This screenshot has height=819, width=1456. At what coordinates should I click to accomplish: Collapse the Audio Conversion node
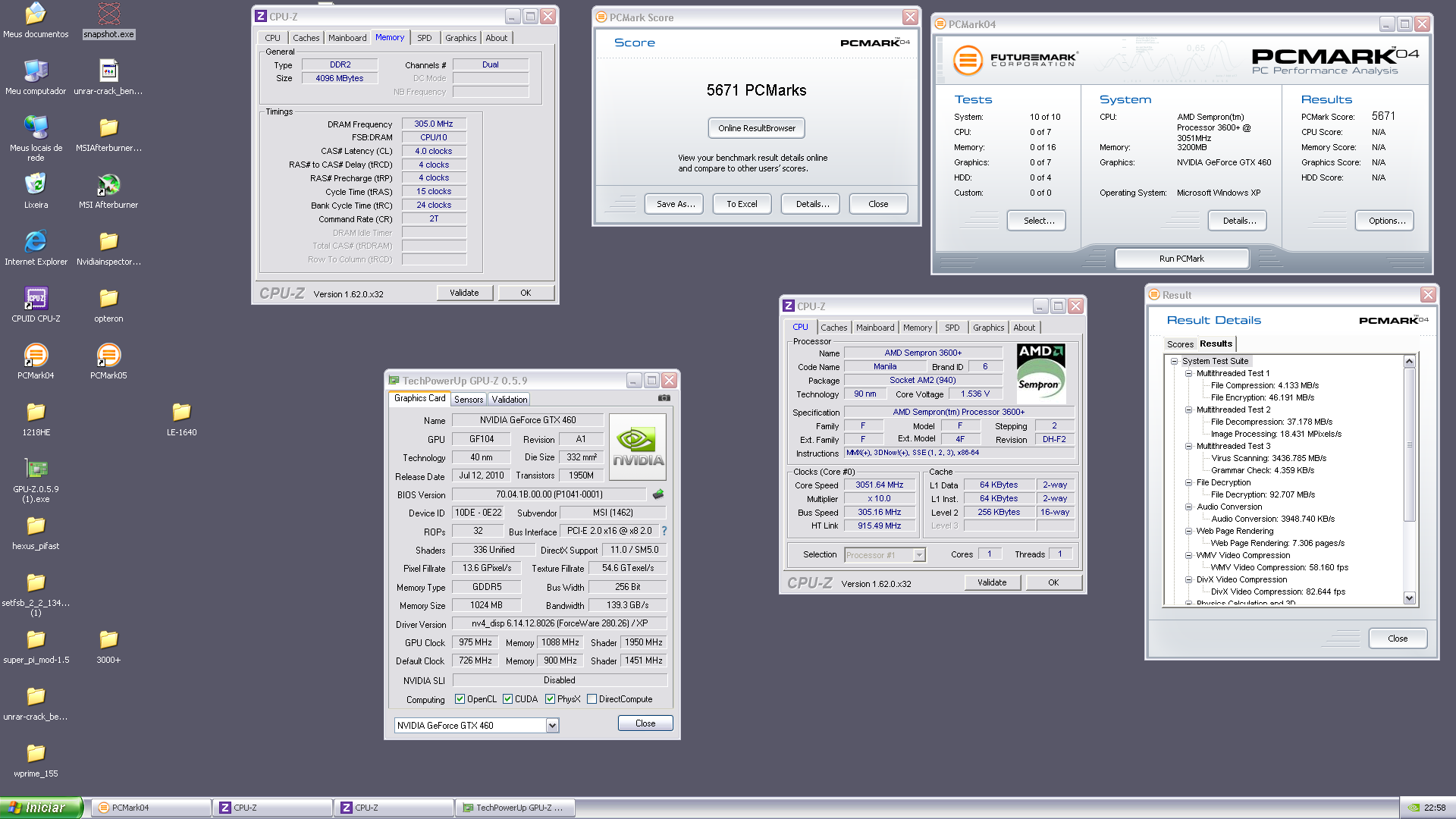(x=1188, y=507)
